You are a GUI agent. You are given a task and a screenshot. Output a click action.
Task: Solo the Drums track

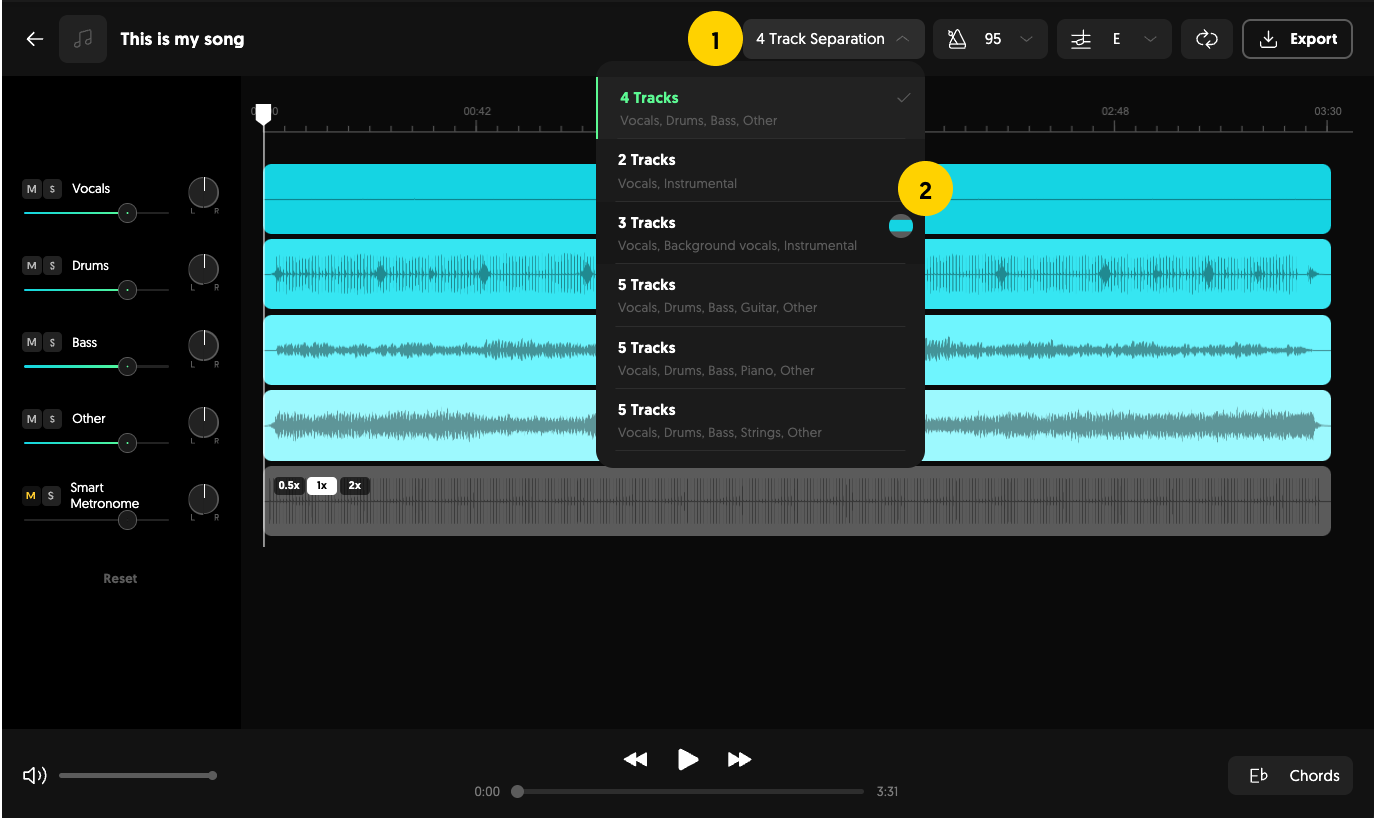coord(52,266)
